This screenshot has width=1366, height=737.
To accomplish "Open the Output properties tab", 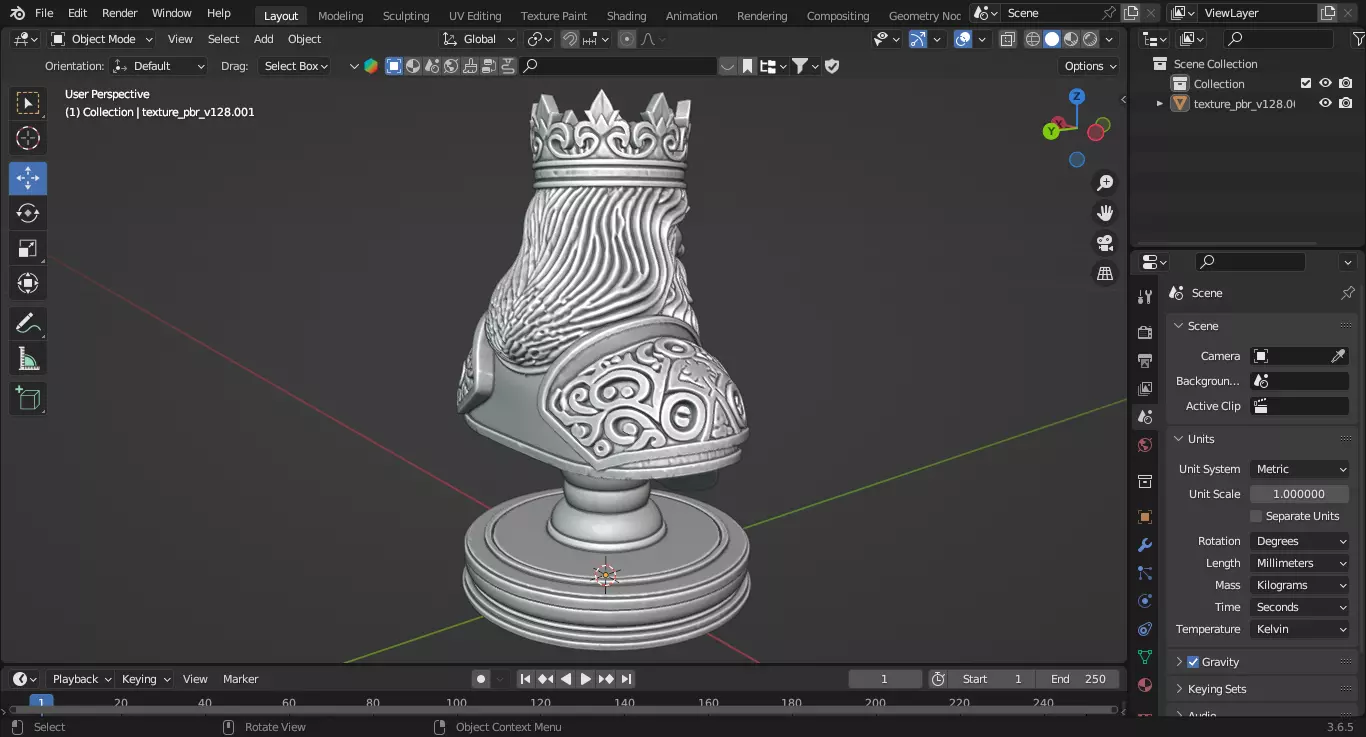I will coord(1145,360).
